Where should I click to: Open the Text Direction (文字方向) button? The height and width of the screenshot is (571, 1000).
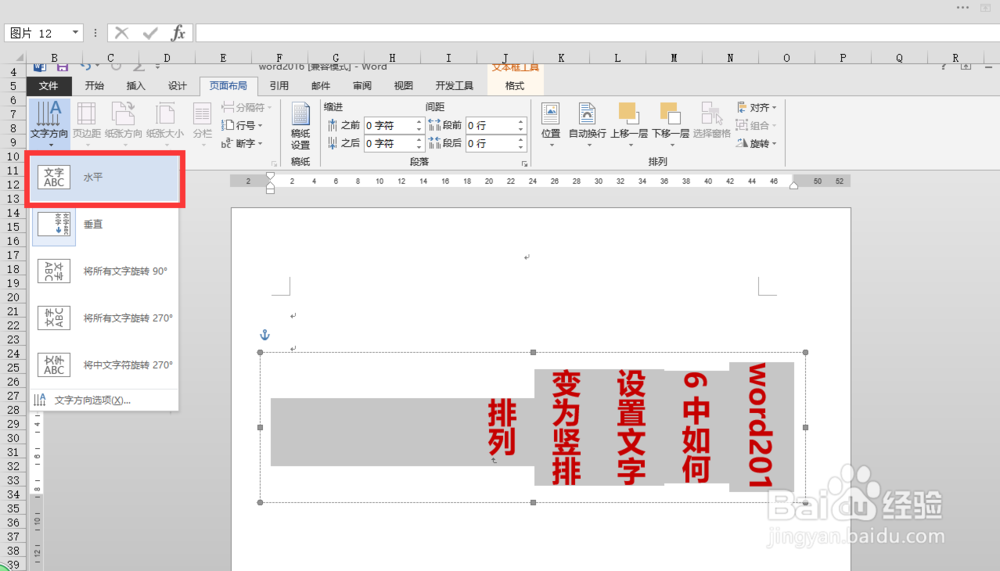click(x=49, y=122)
